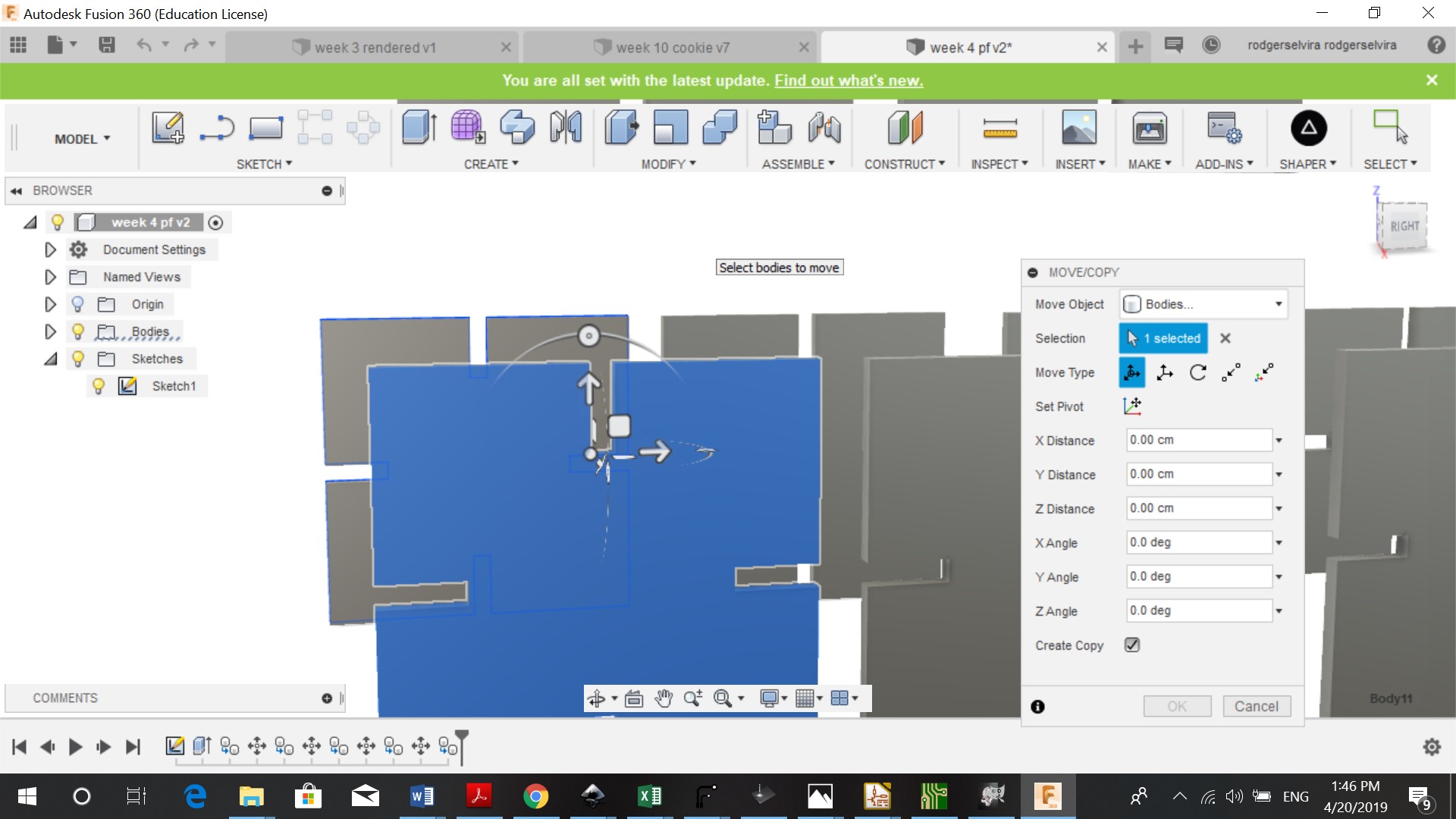Expand the Bodies folder in browser
Image resolution: width=1456 pixels, height=819 pixels.
coord(50,331)
